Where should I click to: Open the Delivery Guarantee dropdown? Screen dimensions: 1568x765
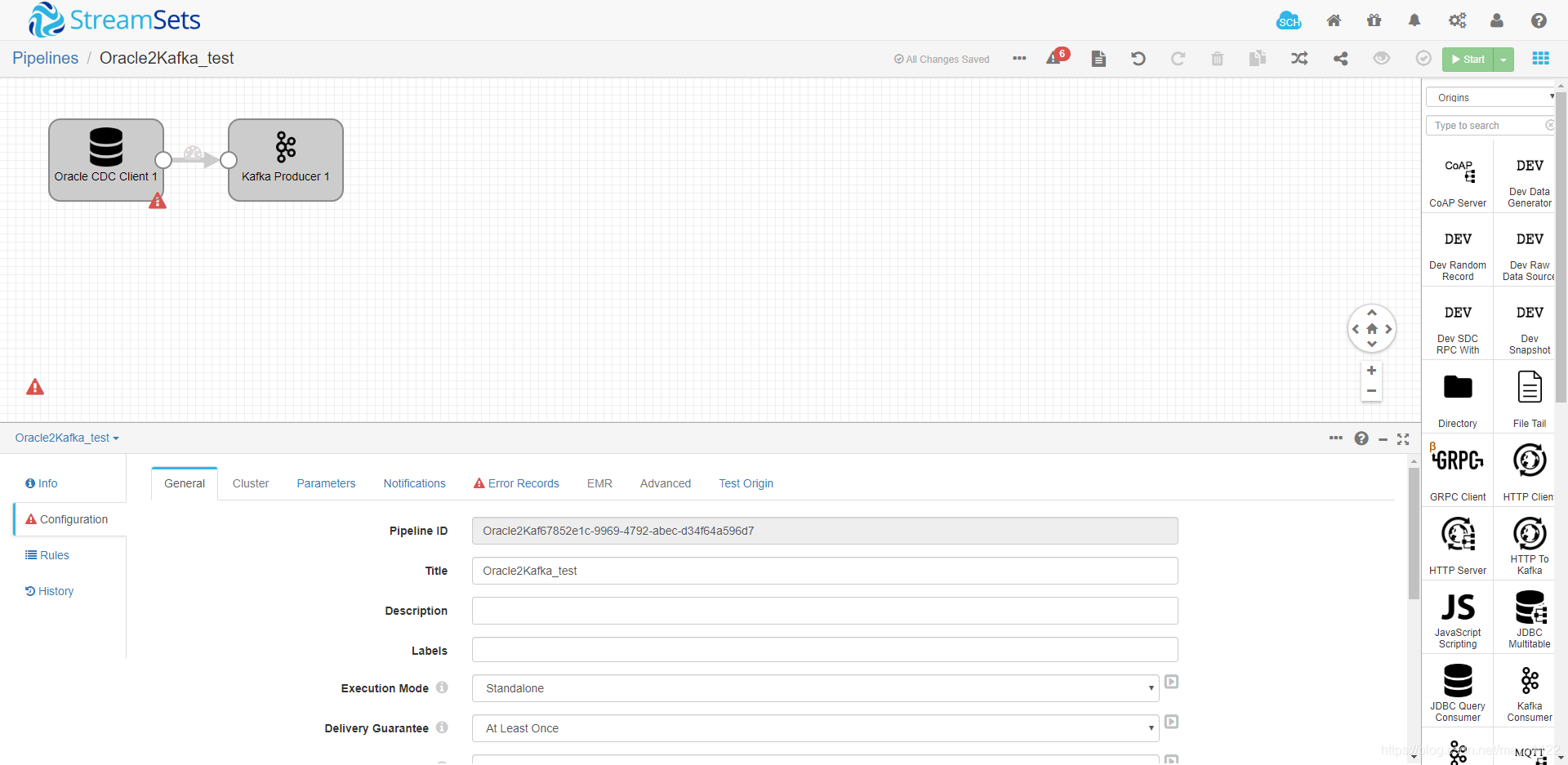coord(816,728)
